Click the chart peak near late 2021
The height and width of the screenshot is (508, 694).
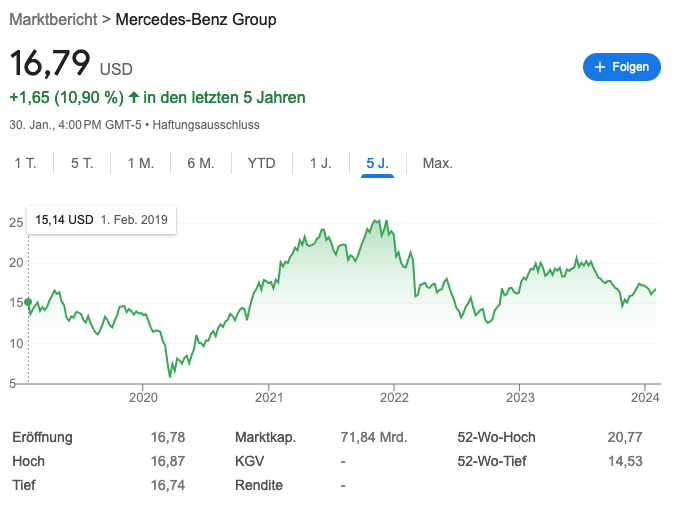(x=375, y=222)
